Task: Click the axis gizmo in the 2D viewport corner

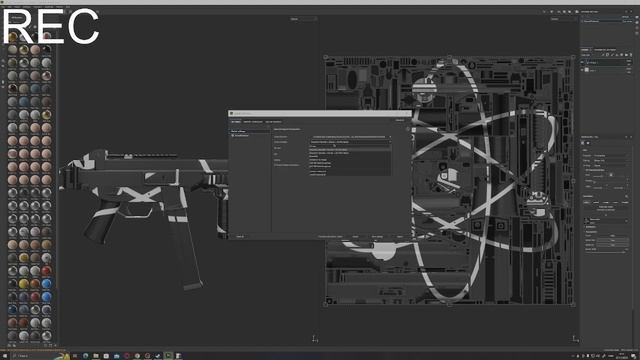Action: pyautogui.click(x=575, y=338)
